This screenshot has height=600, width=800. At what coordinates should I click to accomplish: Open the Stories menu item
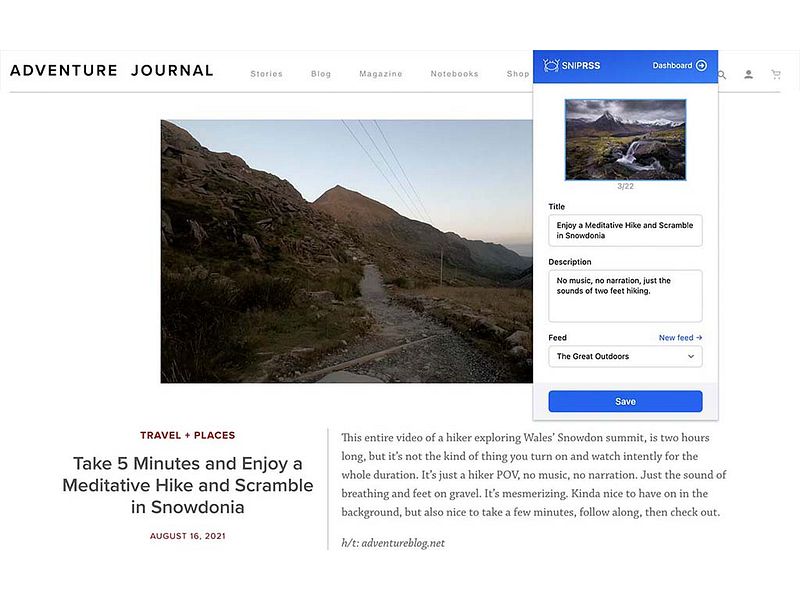266,74
